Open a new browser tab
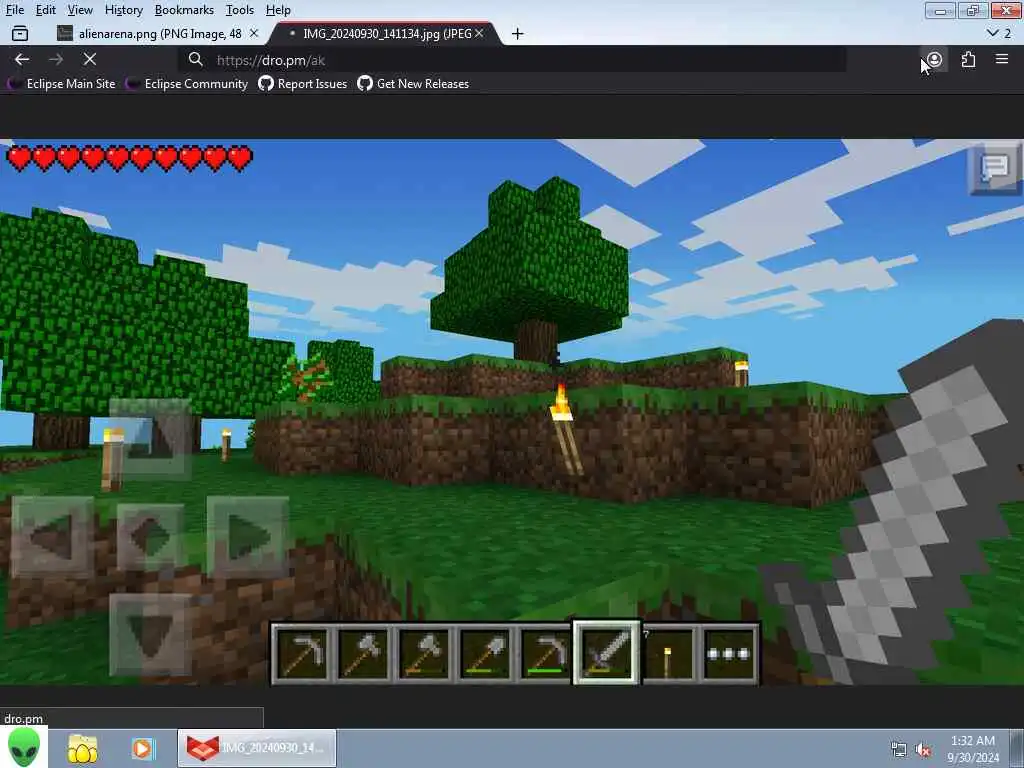The image size is (1024, 768). [517, 34]
